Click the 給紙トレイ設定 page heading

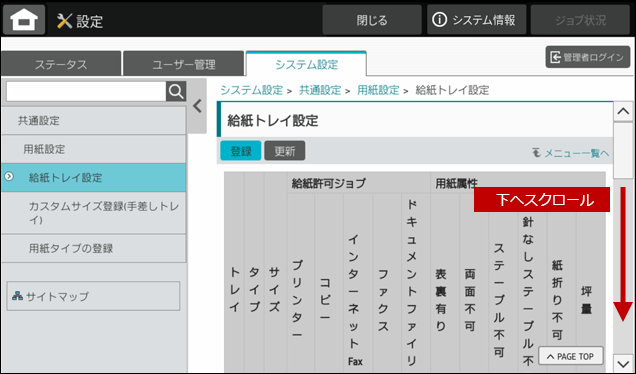tap(273, 120)
